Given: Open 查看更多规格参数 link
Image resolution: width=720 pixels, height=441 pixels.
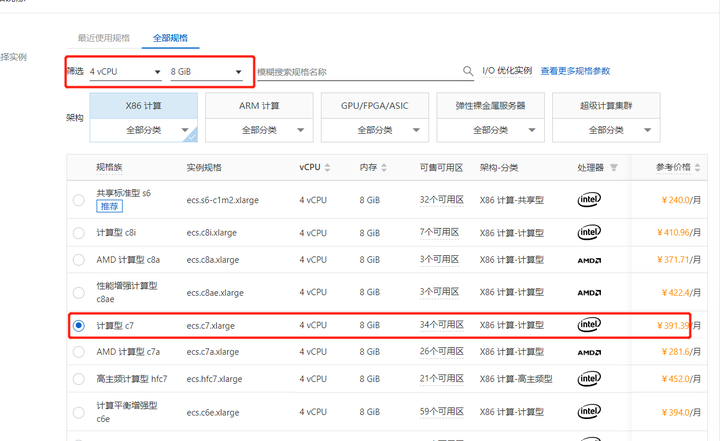Looking at the screenshot, I should tap(575, 71).
